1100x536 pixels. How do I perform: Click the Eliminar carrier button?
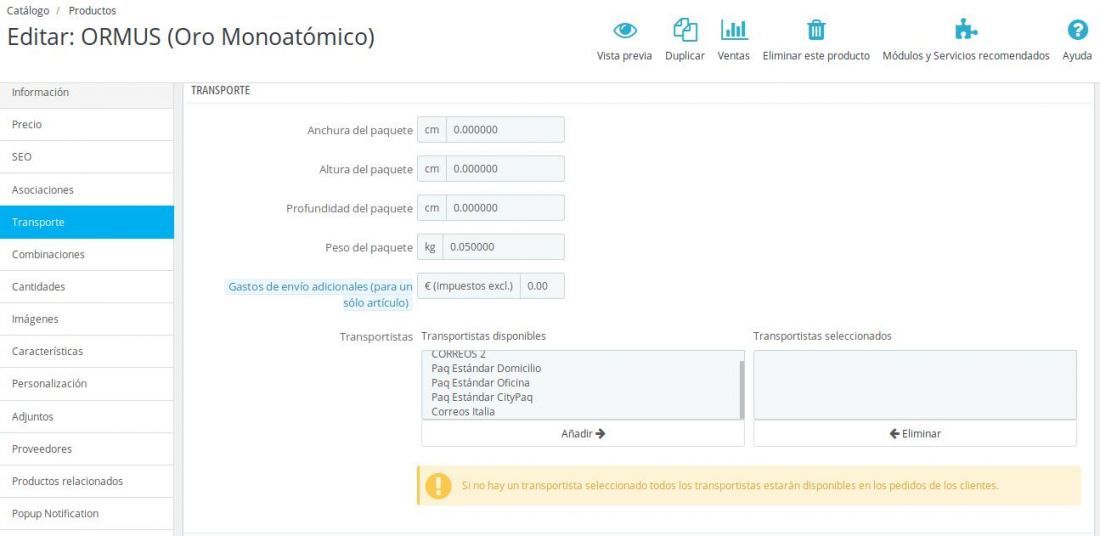tap(915, 434)
